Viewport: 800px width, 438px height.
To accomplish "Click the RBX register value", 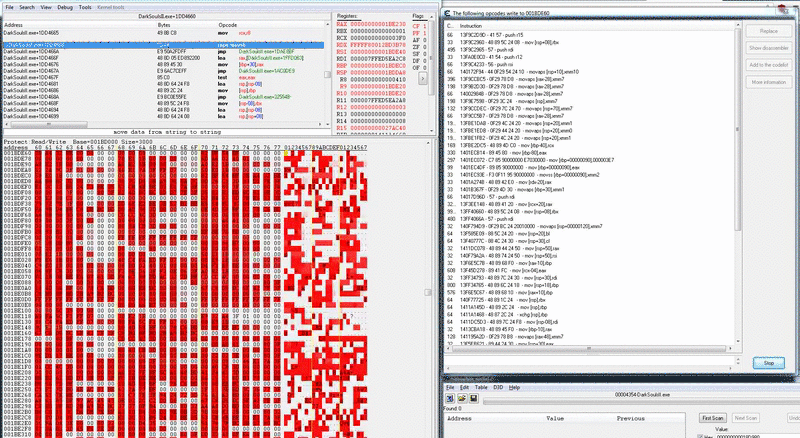I will pos(378,31).
